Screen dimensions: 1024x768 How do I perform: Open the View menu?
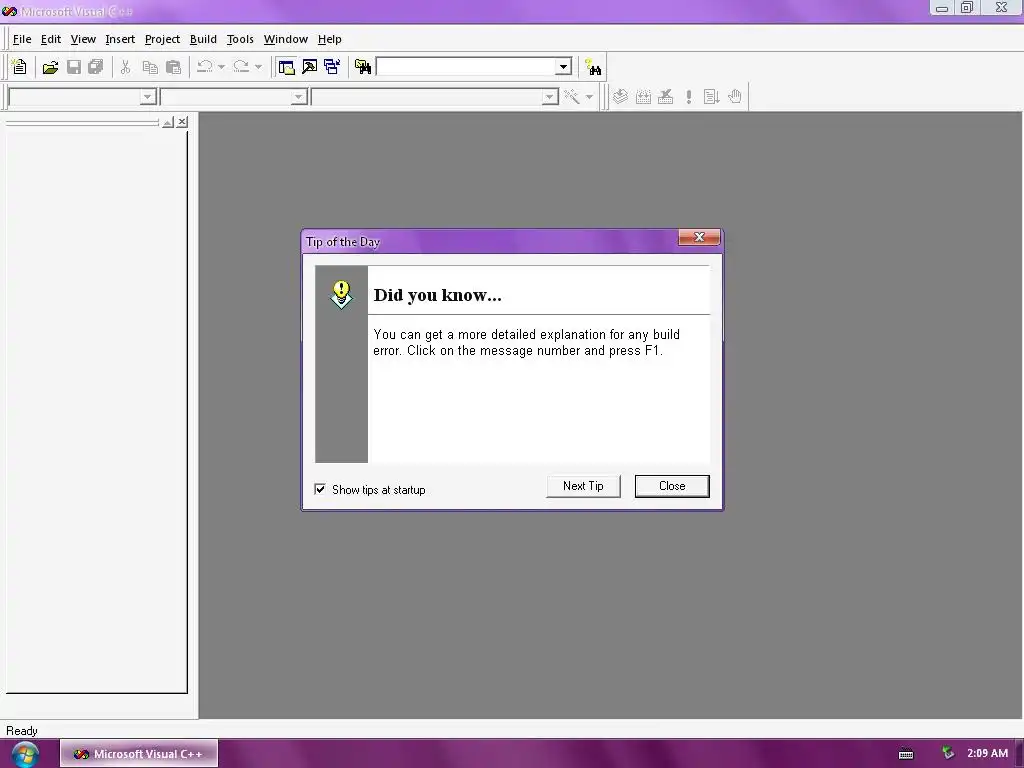tap(83, 39)
